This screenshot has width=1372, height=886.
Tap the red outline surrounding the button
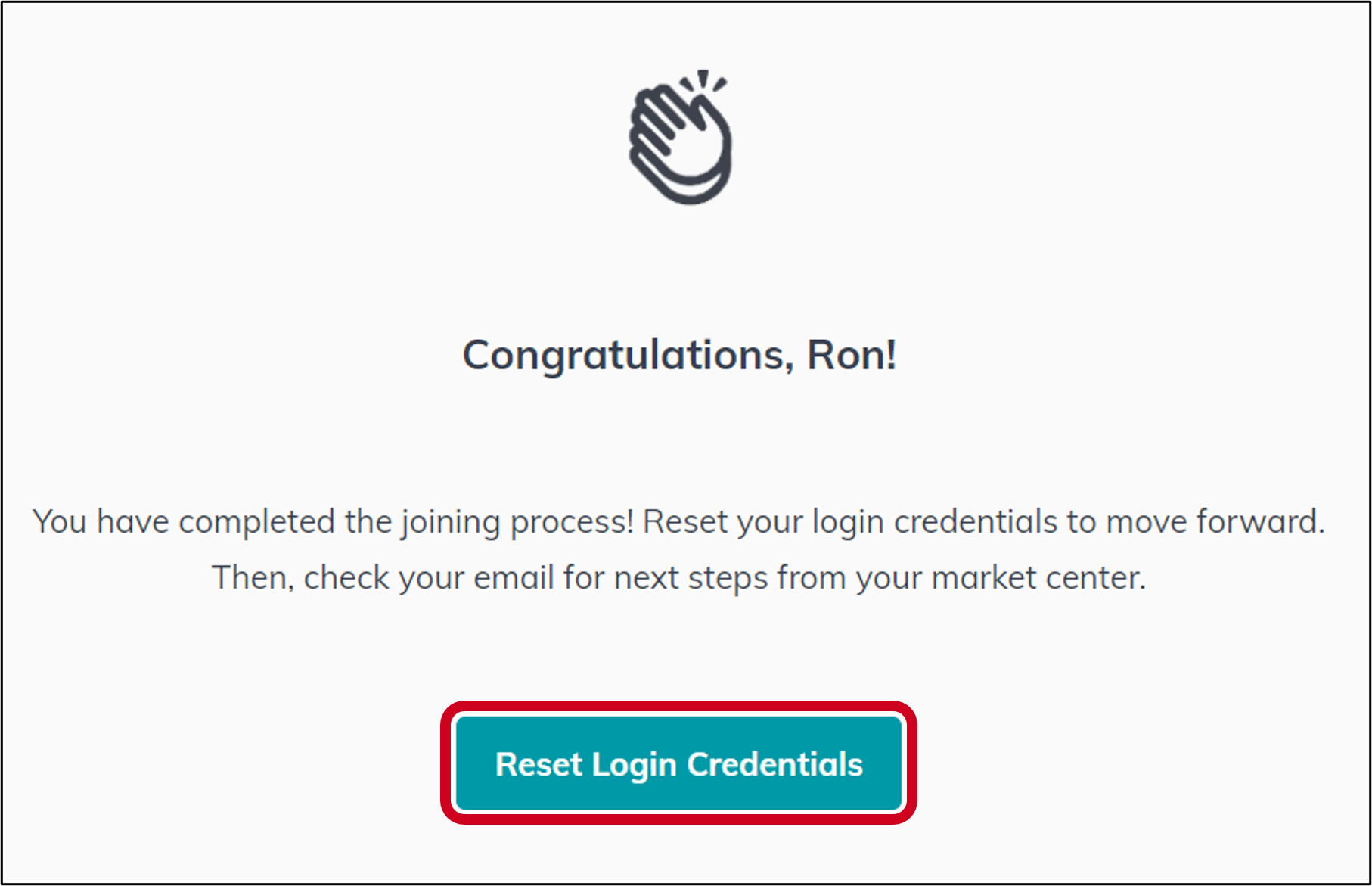click(679, 710)
